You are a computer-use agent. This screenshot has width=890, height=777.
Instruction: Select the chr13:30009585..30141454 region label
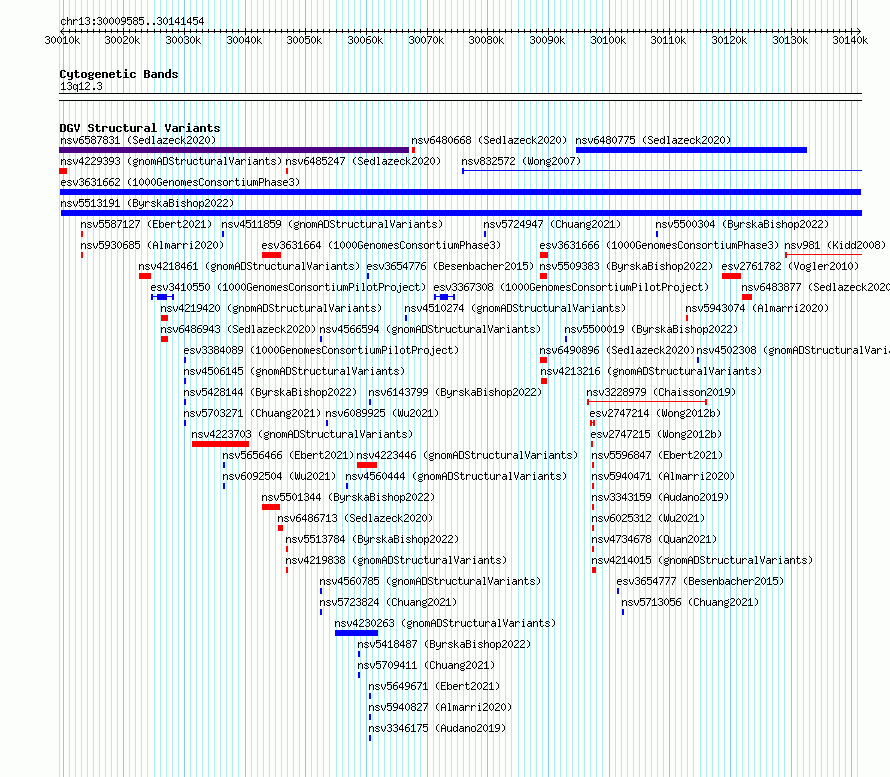click(132, 21)
